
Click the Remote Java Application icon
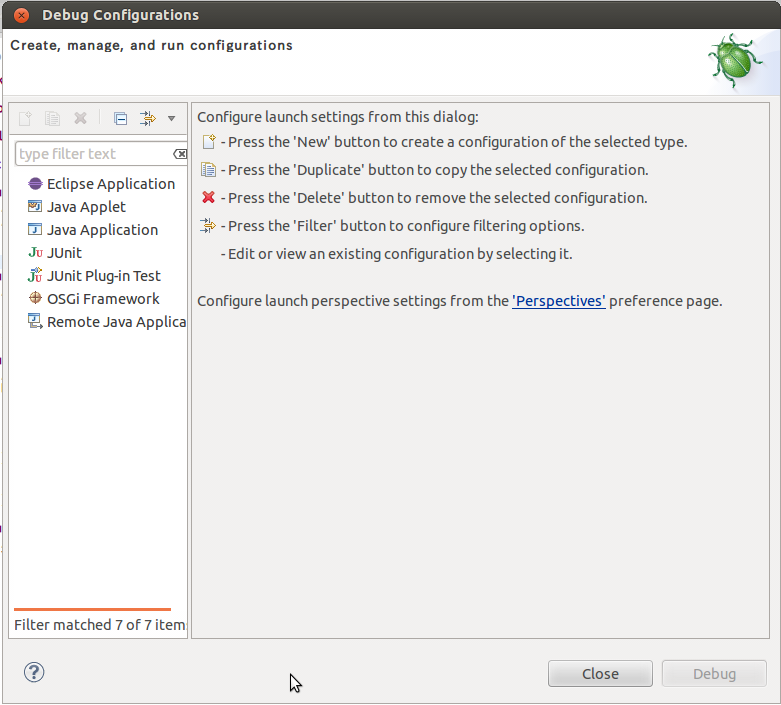pyautogui.click(x=35, y=321)
